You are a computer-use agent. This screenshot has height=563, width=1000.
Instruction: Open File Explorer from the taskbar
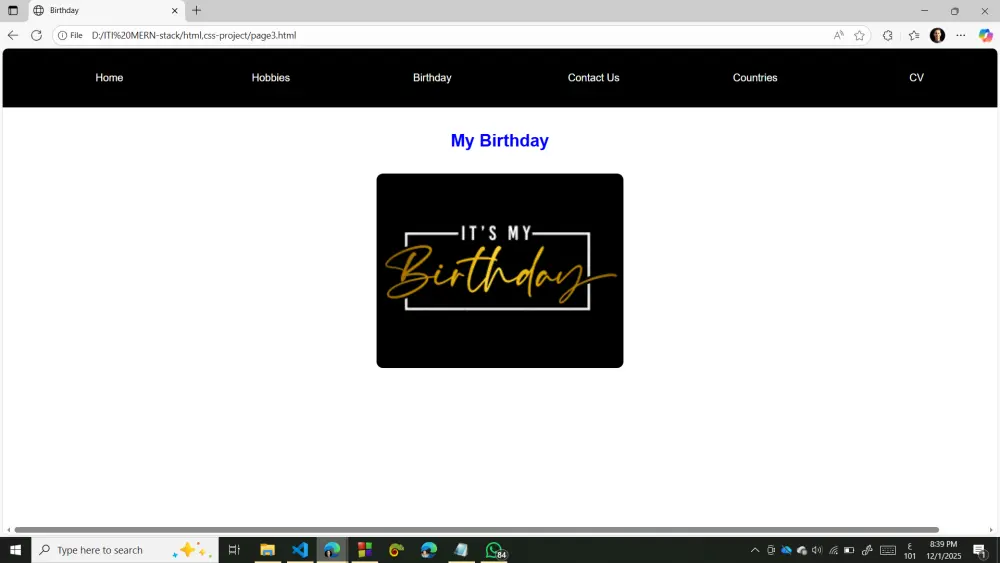click(267, 550)
